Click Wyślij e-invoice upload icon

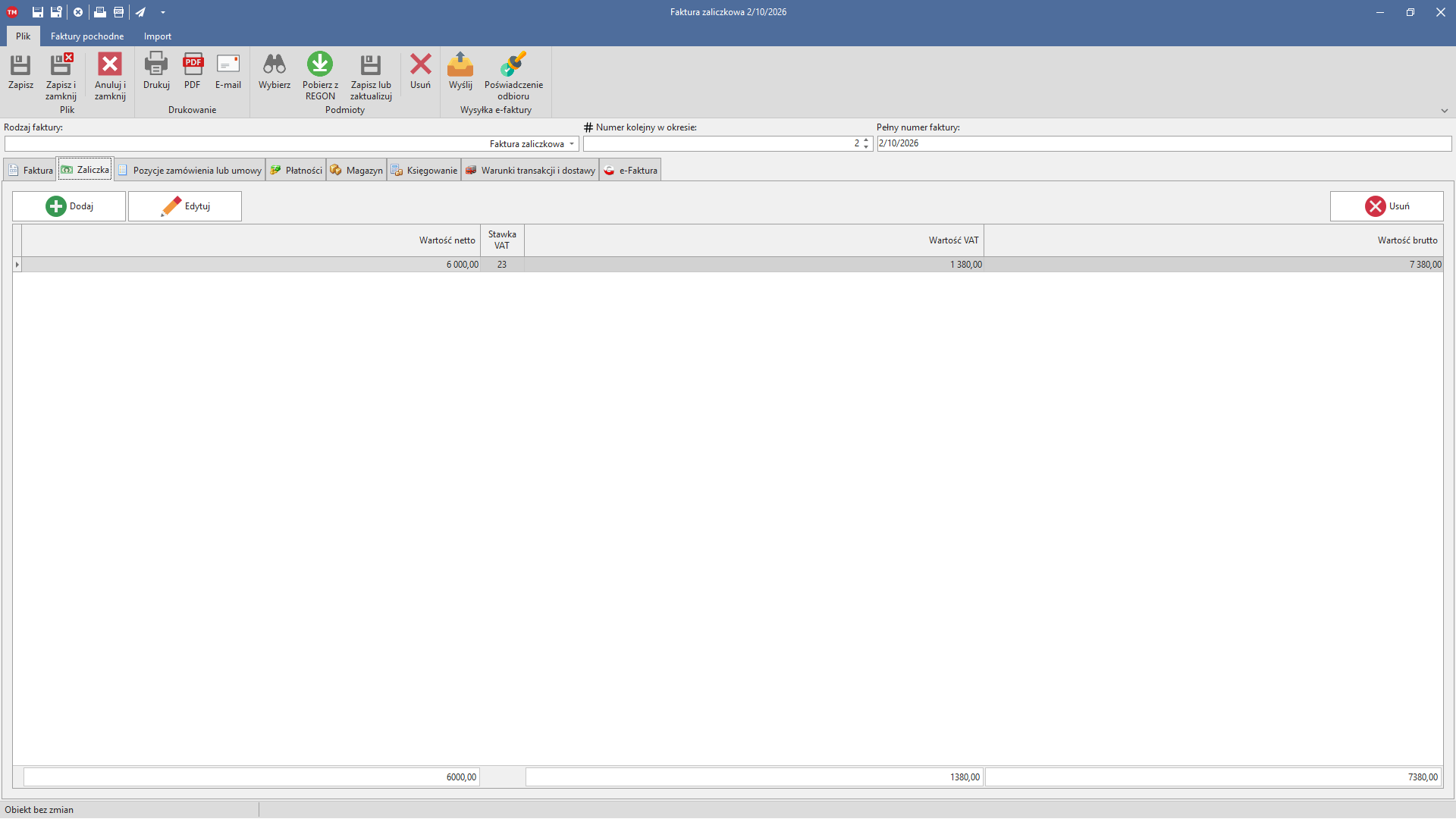click(460, 64)
